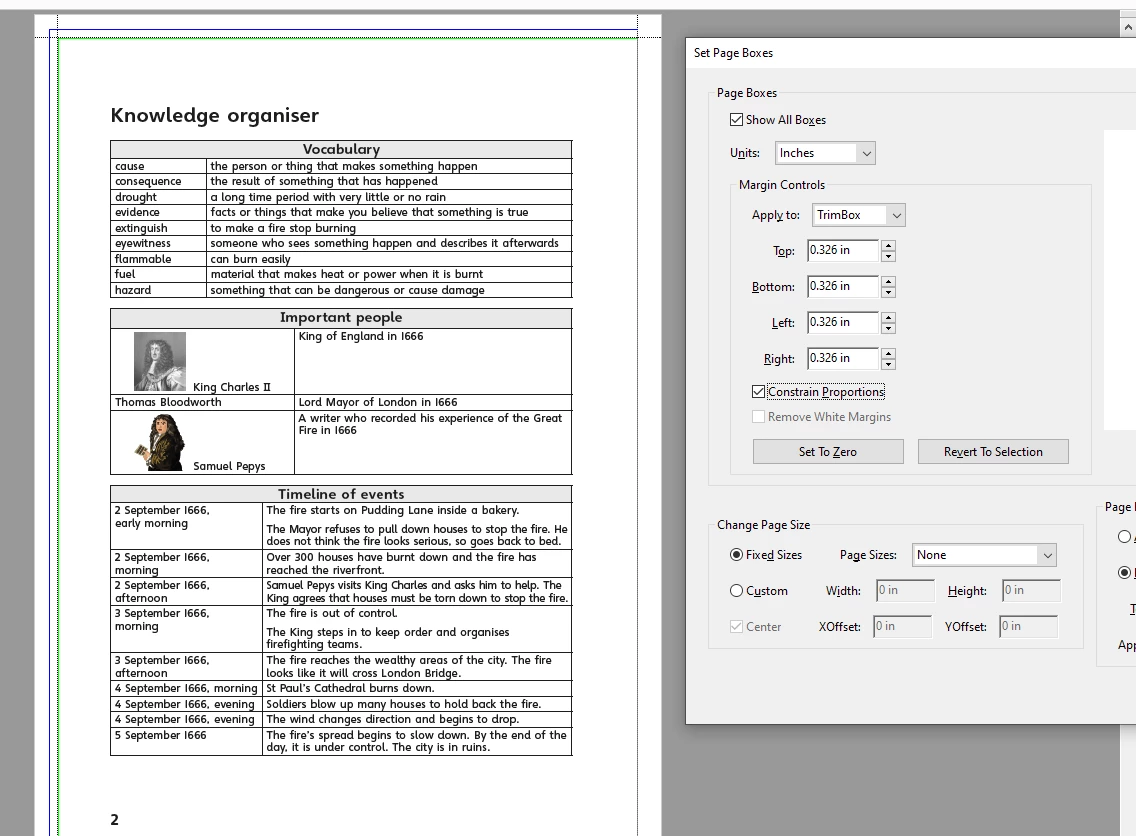Decrease the Top margin with down arrow

889,256
